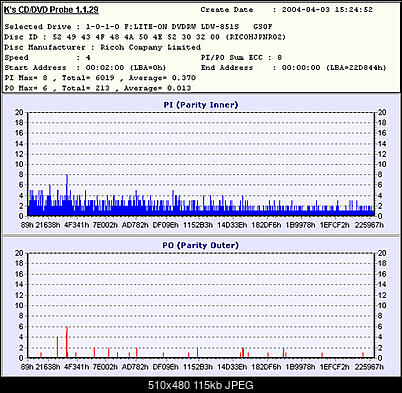Click the "PI (Parity Inner)" chart title
This screenshot has width=402, height=393.
click(x=201, y=105)
